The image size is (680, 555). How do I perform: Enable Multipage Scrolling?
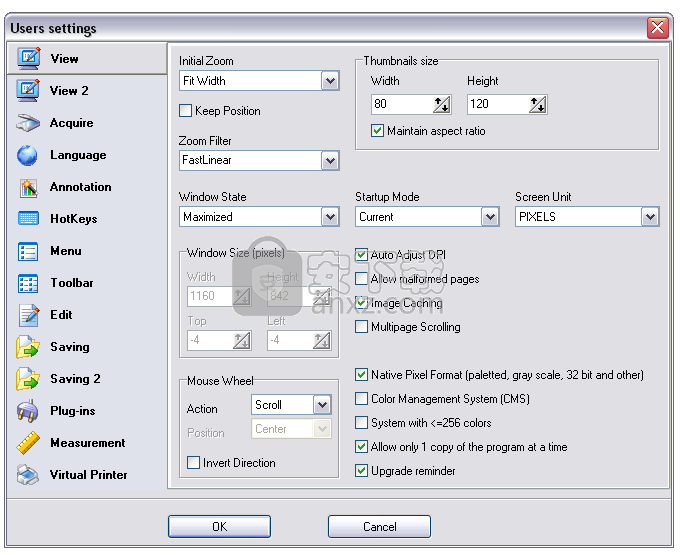pyautogui.click(x=361, y=326)
